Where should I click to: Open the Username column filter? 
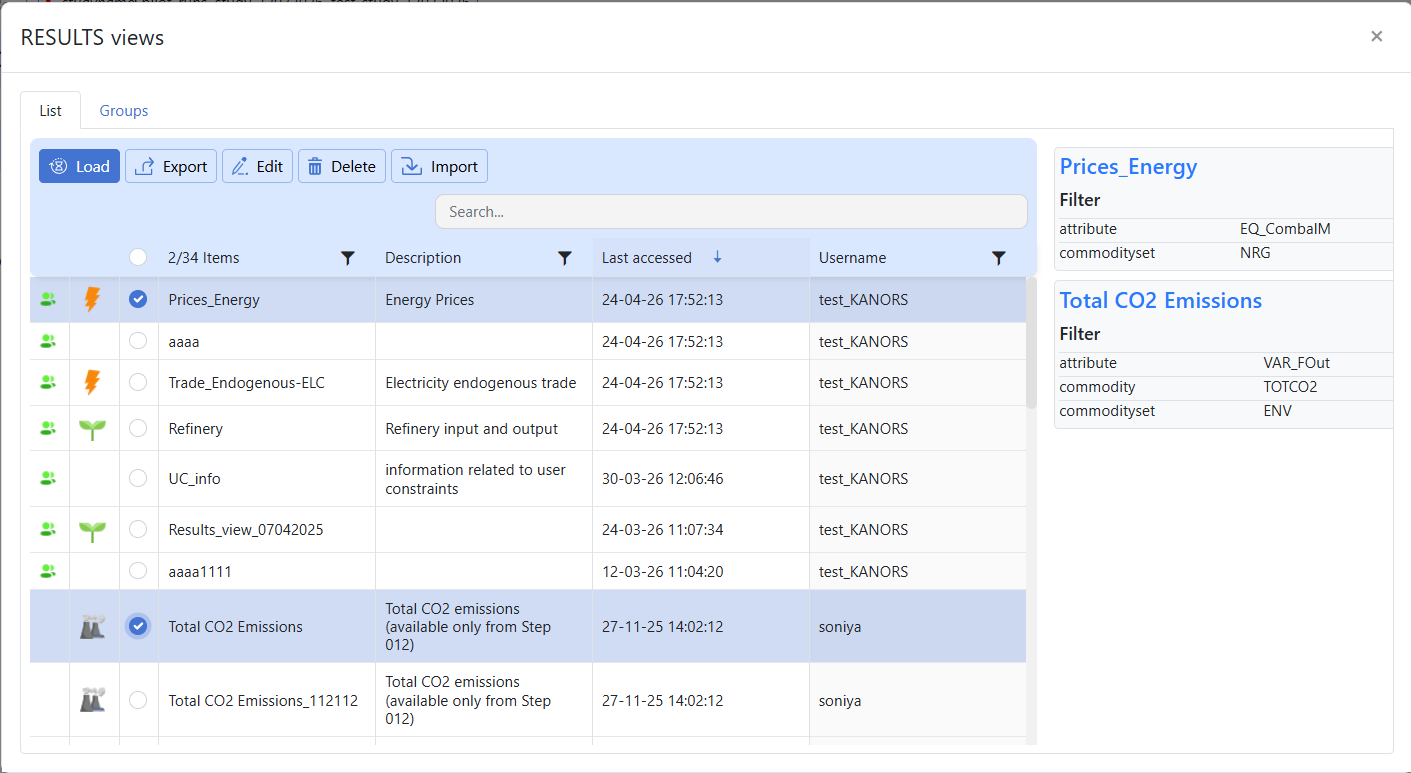coord(998,258)
